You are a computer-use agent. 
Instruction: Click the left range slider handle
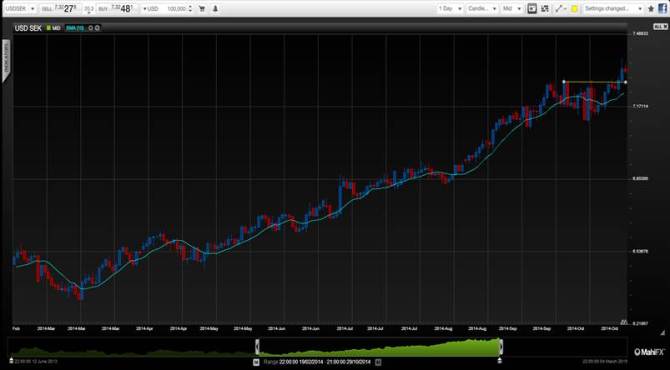(257, 347)
